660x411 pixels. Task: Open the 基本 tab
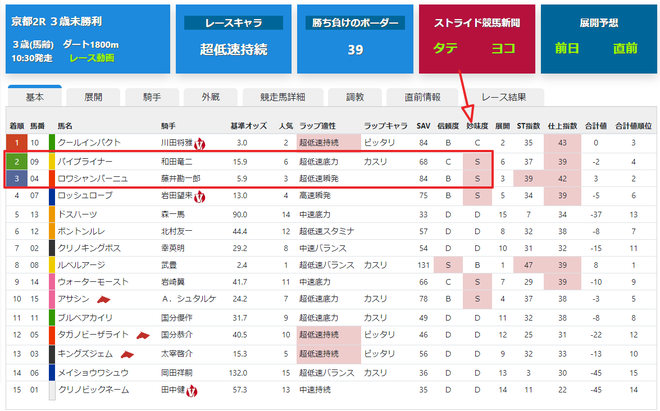[35, 97]
